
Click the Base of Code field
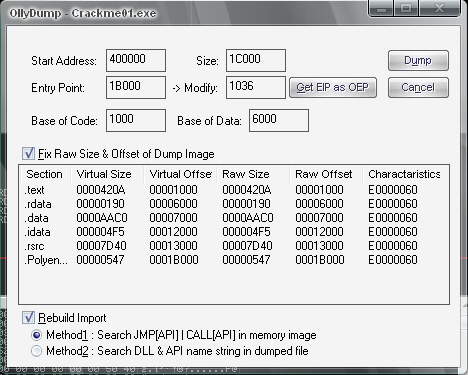tap(136, 120)
